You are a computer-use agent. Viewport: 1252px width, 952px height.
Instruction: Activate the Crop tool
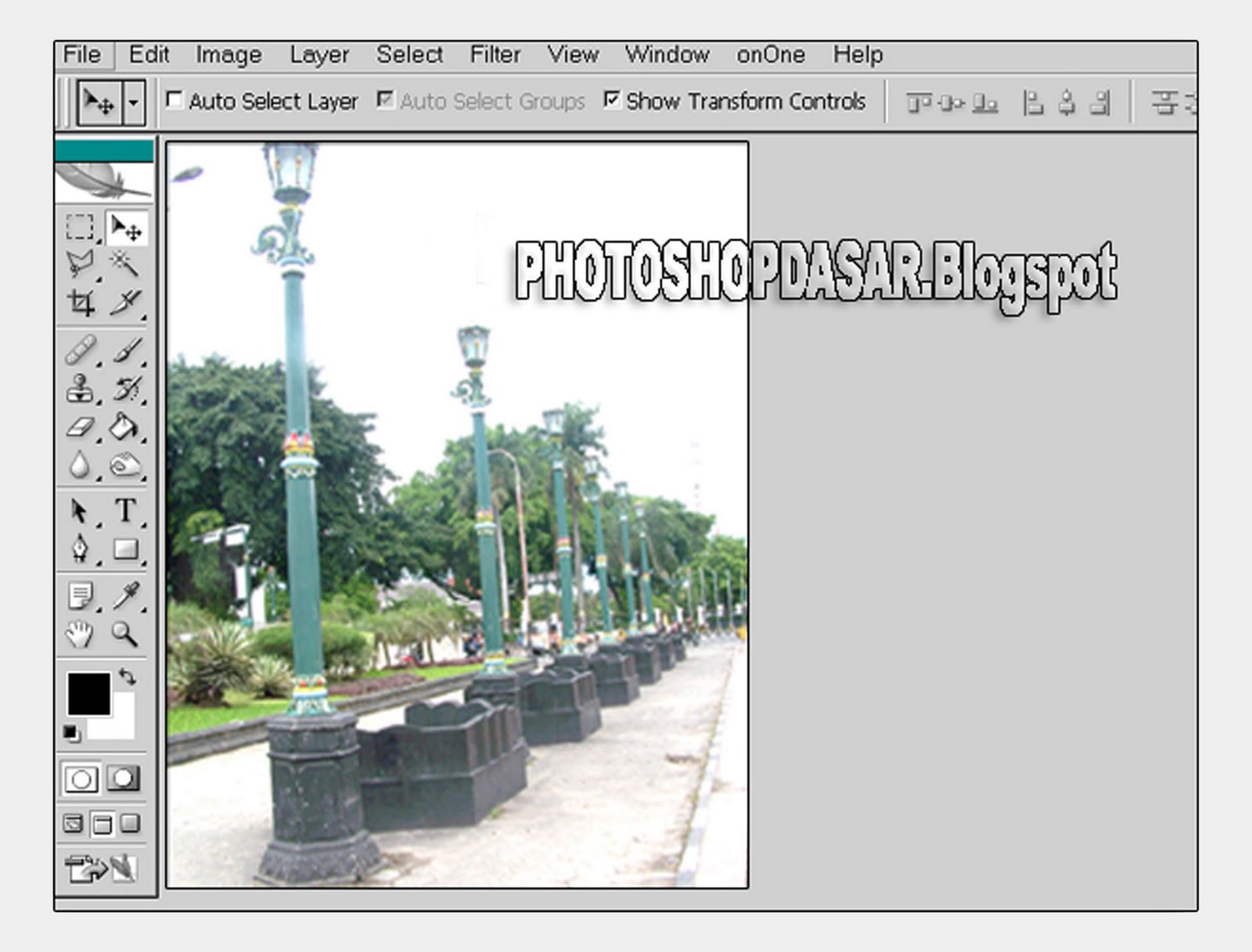pos(81,302)
